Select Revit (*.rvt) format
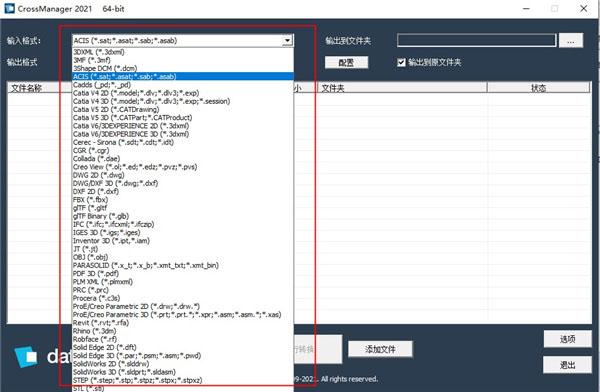The width and height of the screenshot is (600, 392). click(x=183, y=323)
